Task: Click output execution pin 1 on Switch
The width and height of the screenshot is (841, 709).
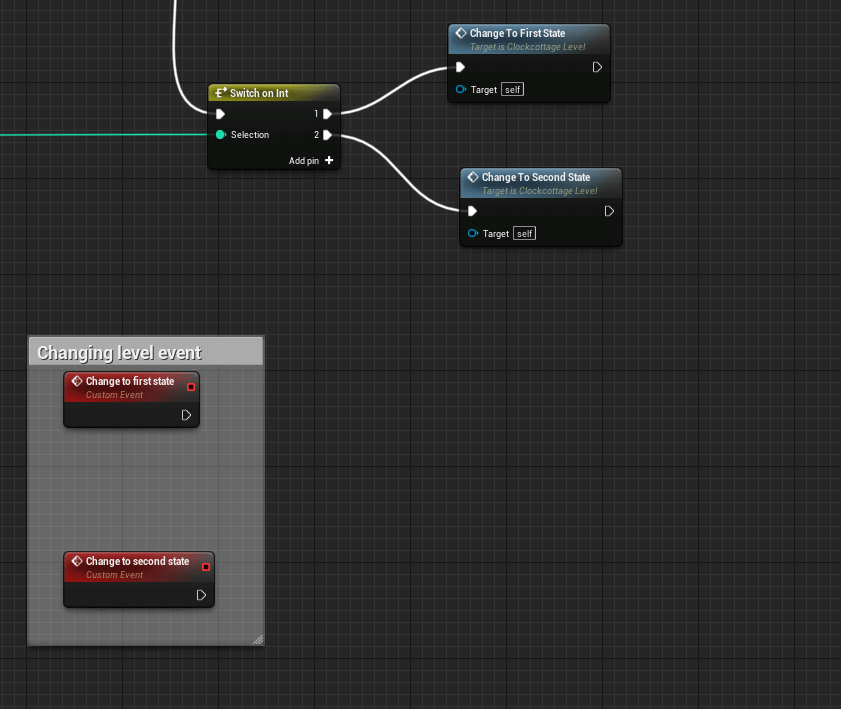Action: click(327, 114)
